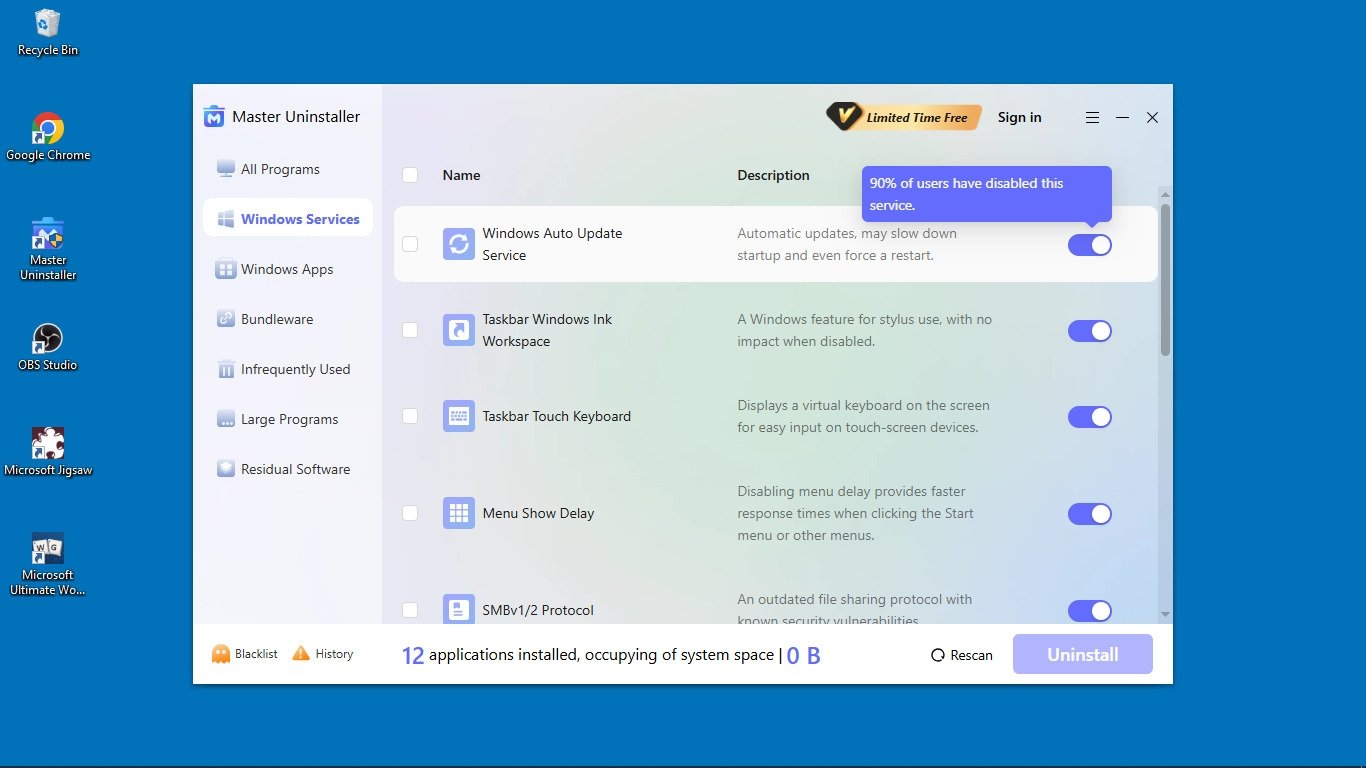Tick the select-all checkbox beside Name
The image size is (1366, 768).
click(x=410, y=175)
